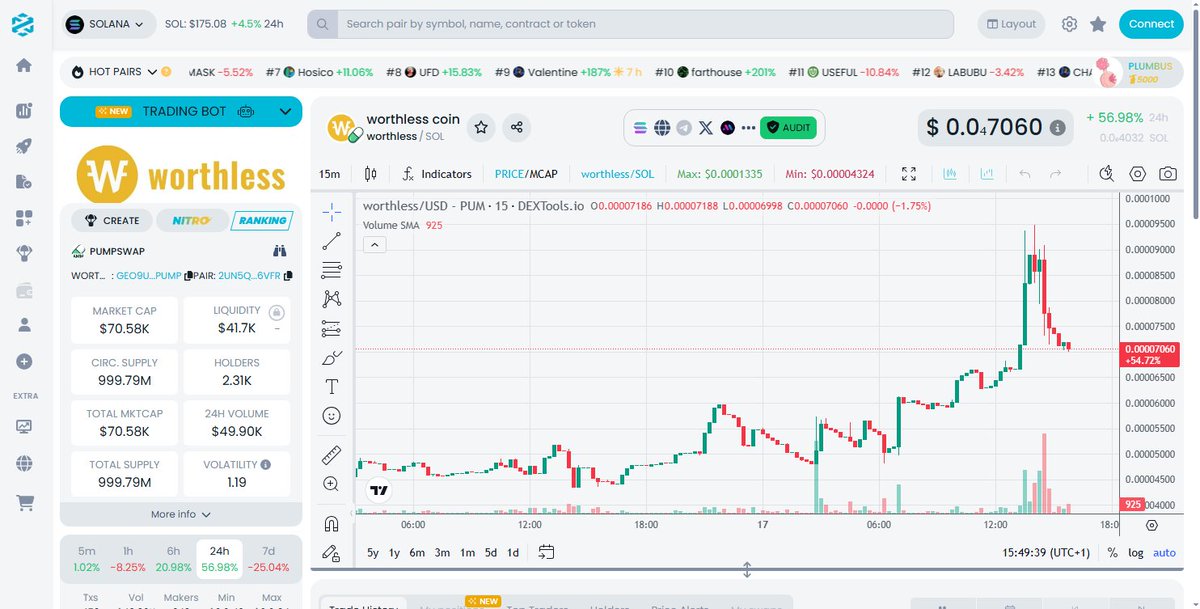
Task: Select the chart zoom-in tool
Action: [332, 484]
